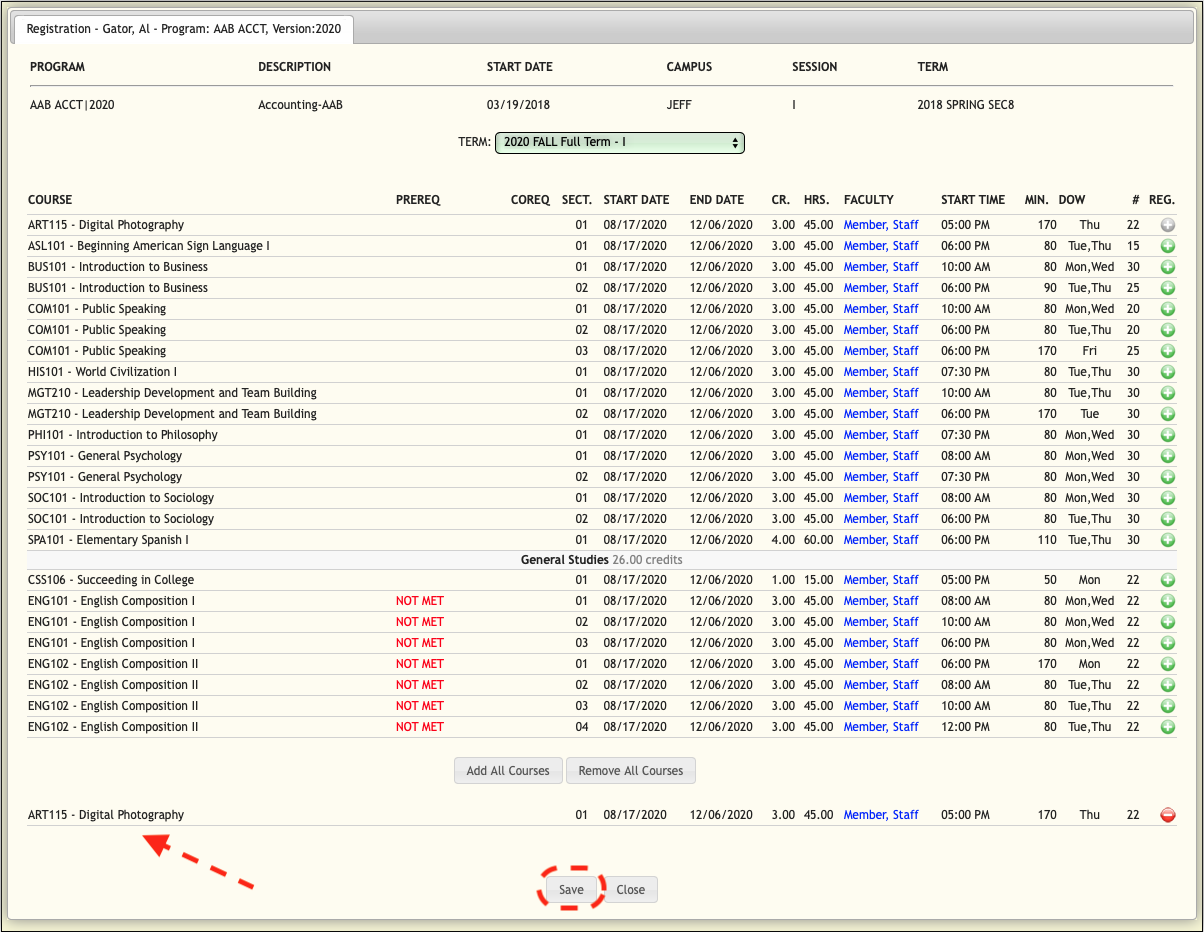Add COM101 Public Speaking section 01
This screenshot has height=932, width=1204.
tap(1167, 309)
